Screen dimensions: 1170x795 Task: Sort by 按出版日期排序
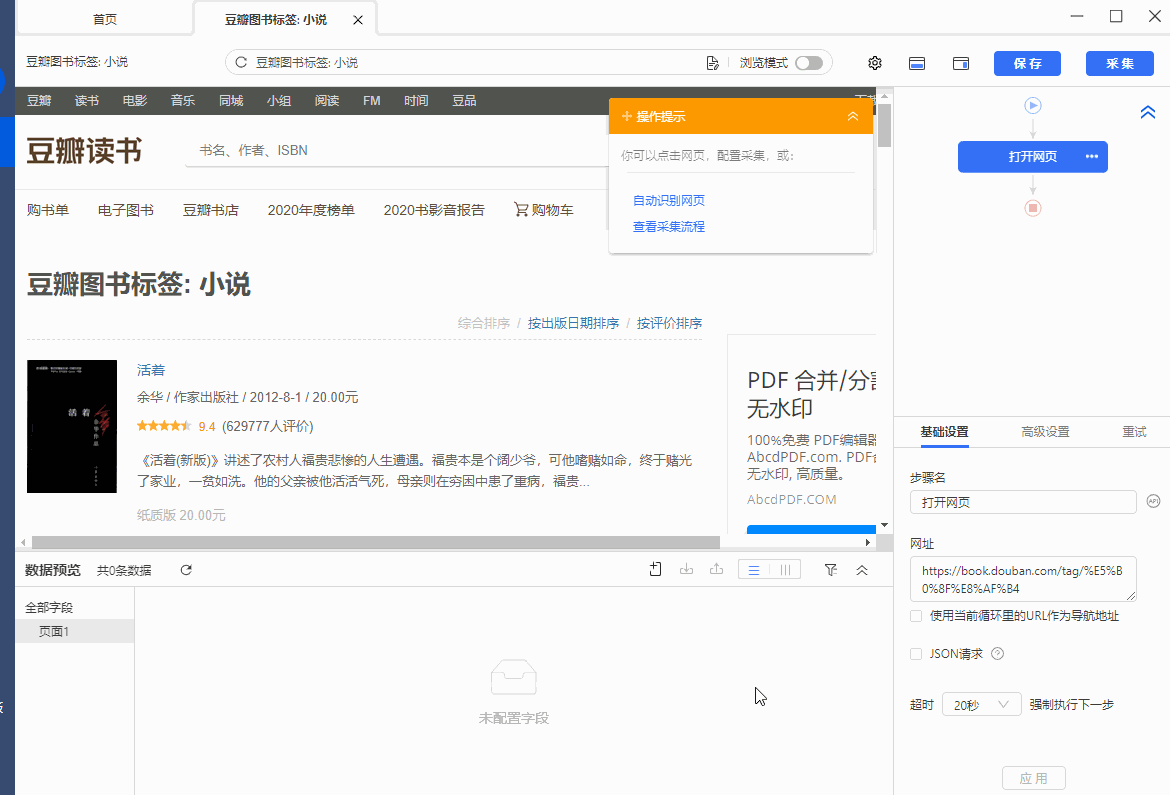coord(573,323)
